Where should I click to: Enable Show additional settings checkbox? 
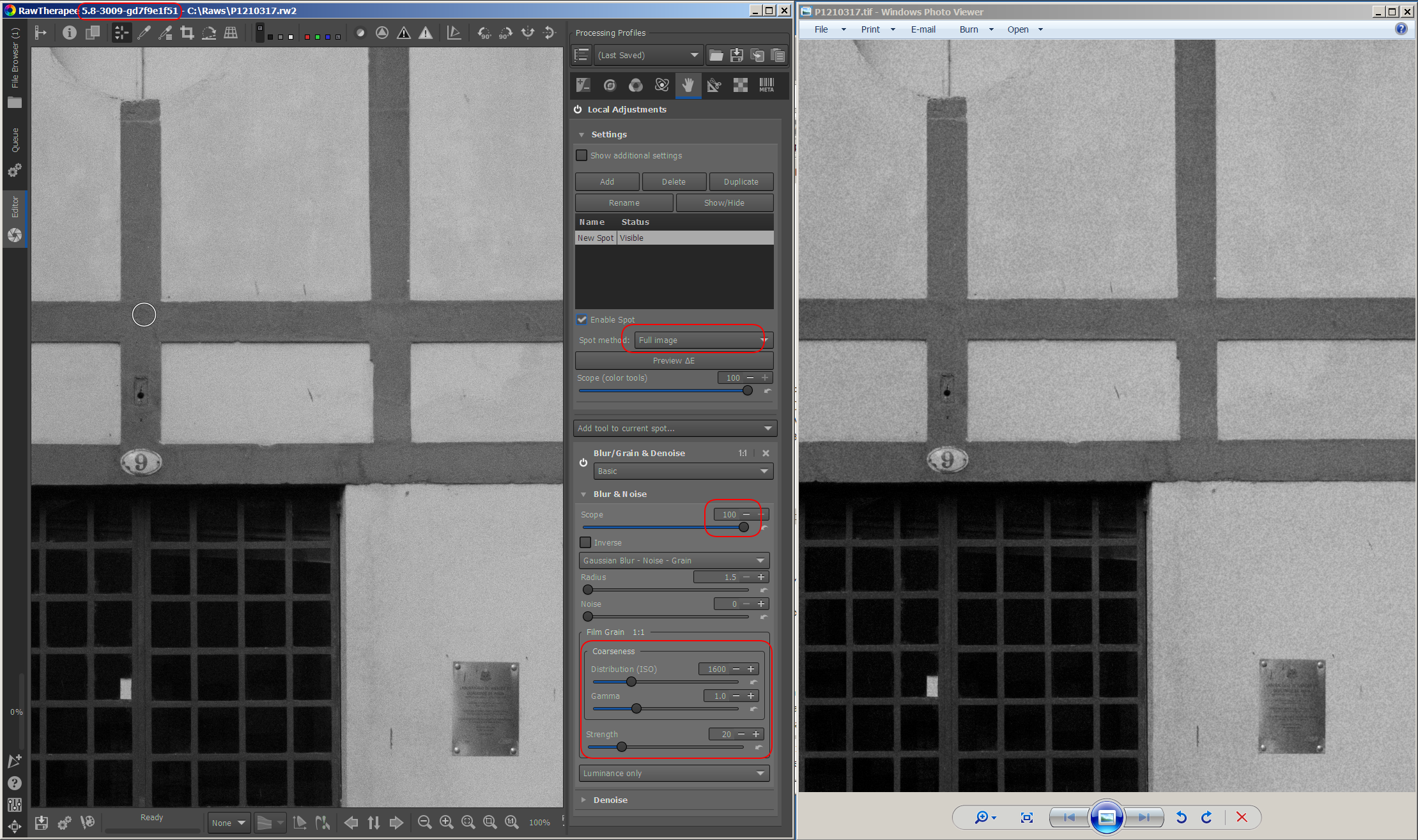point(582,155)
